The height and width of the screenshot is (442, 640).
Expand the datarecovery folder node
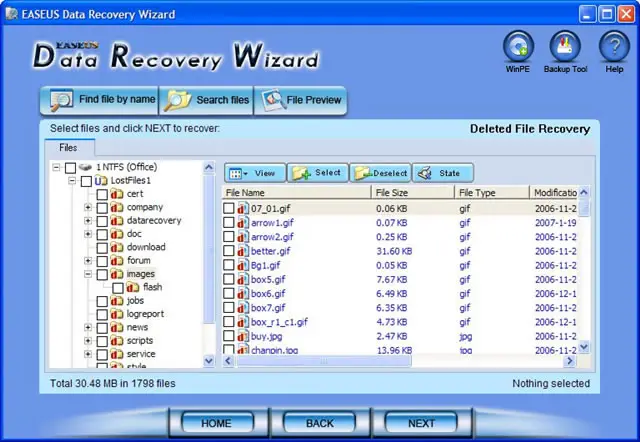point(88,221)
